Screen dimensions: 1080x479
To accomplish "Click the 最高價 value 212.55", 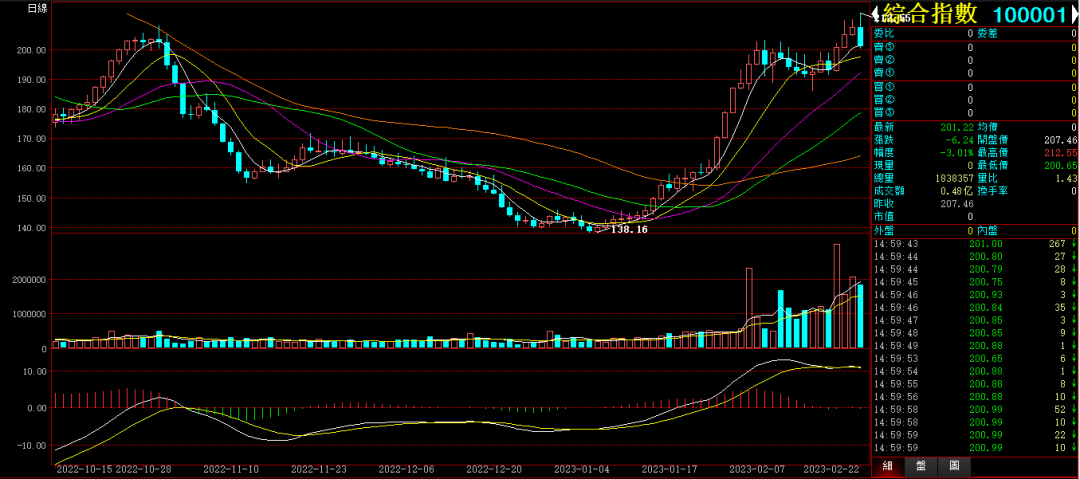I will point(1060,153).
